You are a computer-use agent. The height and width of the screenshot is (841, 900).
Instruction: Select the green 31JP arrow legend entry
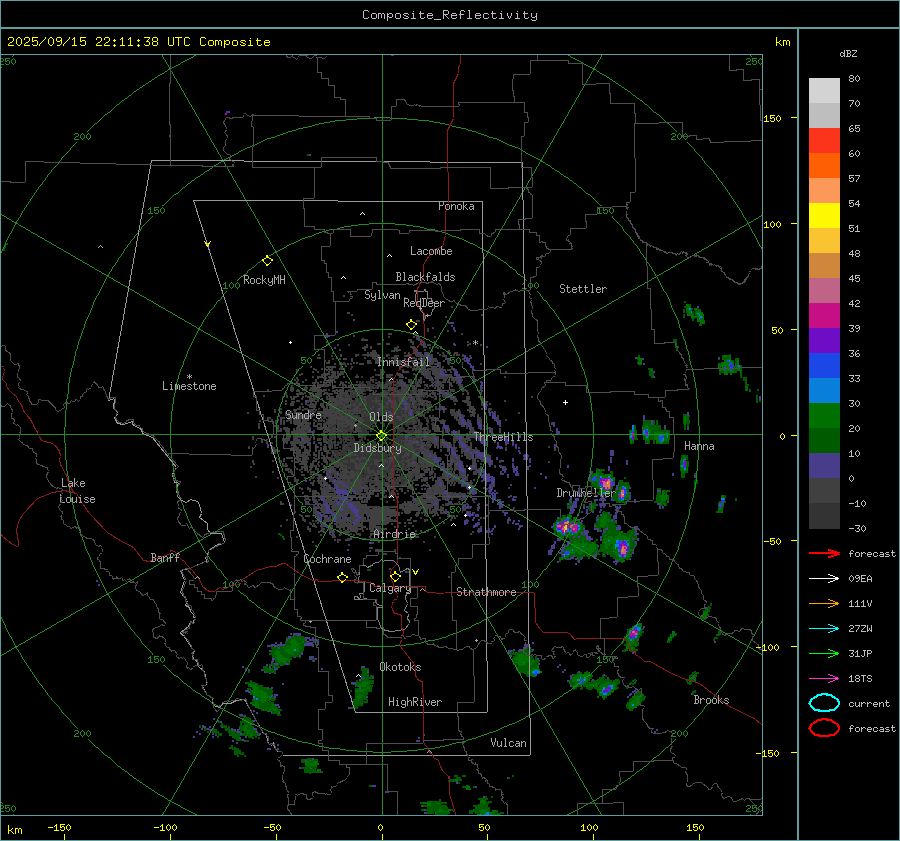(824, 653)
